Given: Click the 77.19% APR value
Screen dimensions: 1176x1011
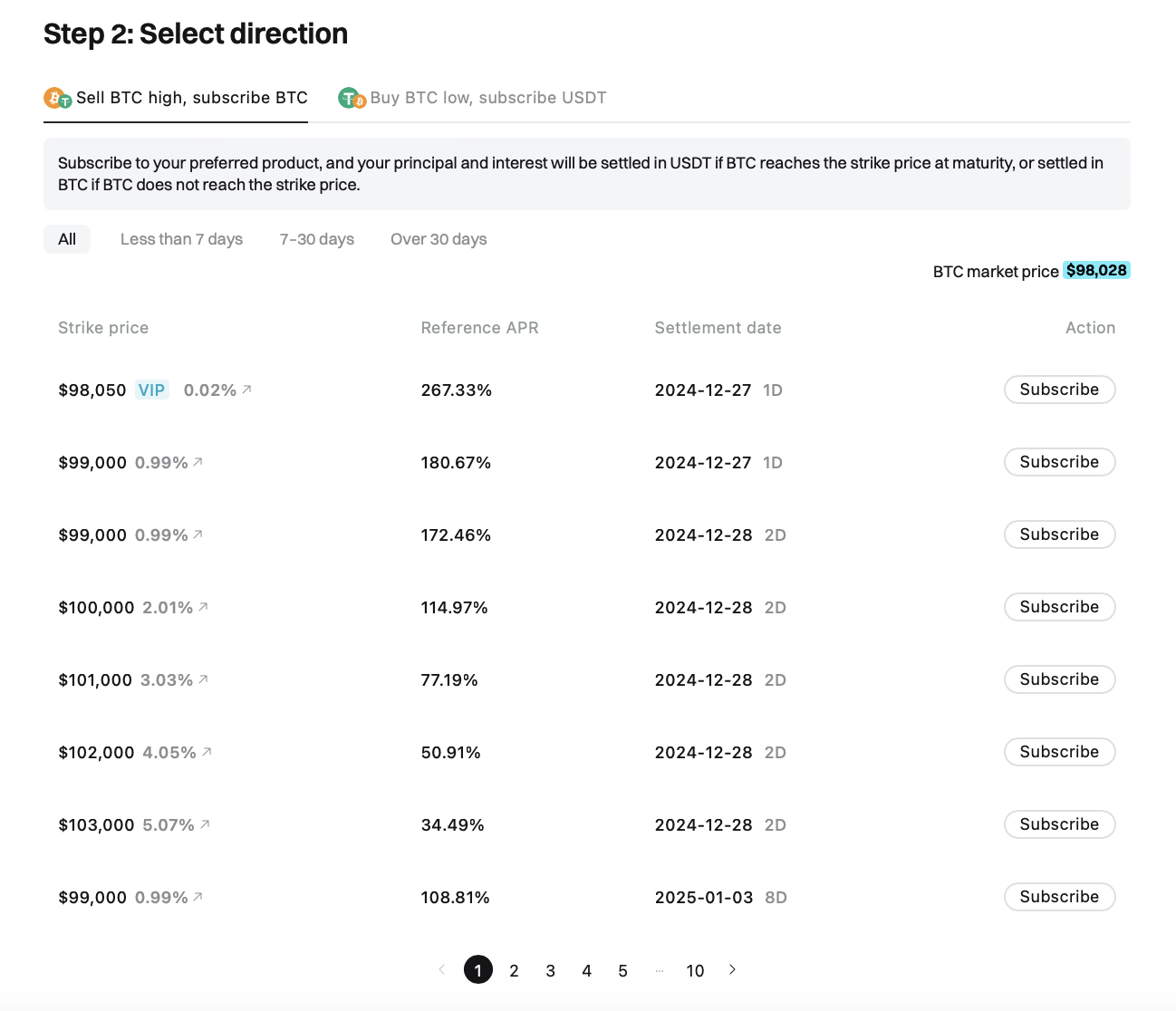Looking at the screenshot, I should pyautogui.click(x=449, y=679).
